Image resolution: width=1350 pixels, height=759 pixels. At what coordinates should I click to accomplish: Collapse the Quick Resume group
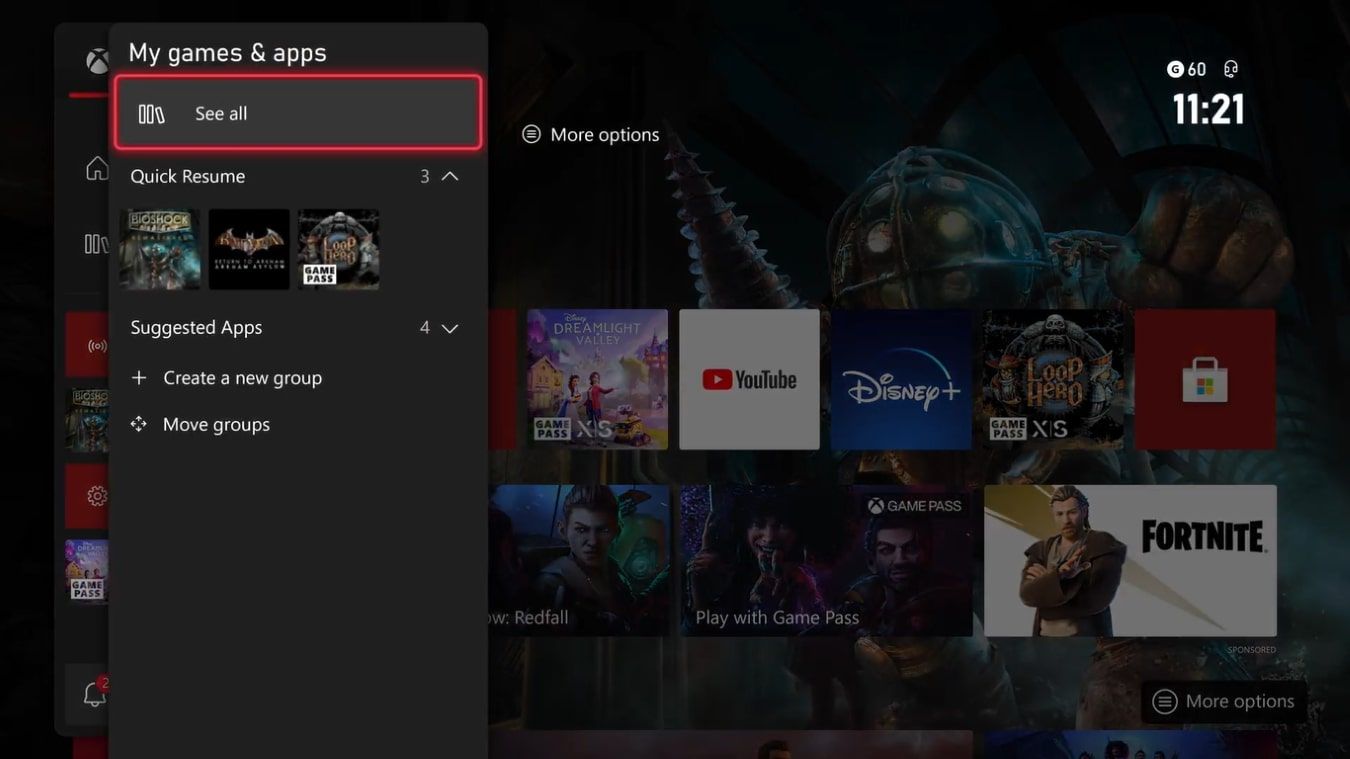pos(450,176)
